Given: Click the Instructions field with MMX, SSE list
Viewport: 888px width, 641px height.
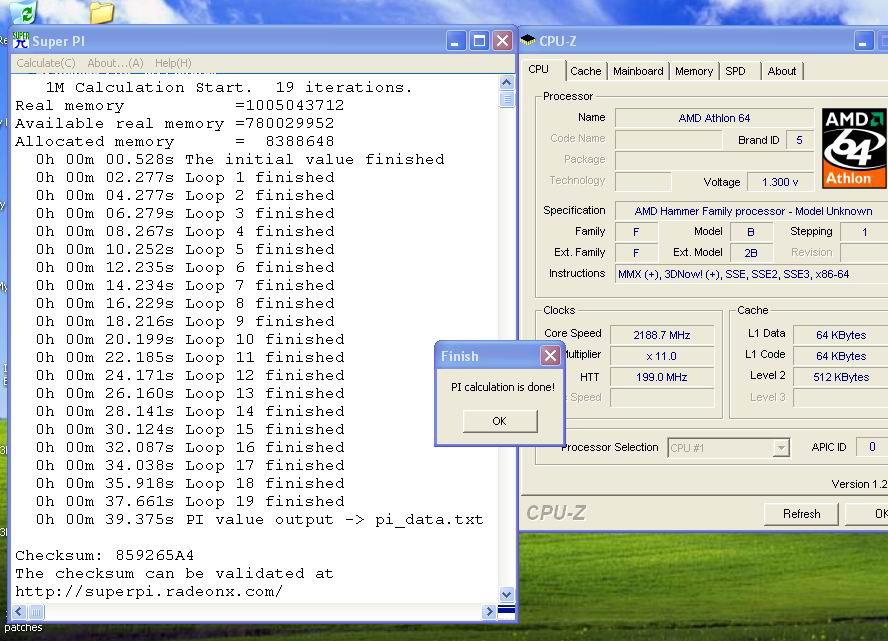Looking at the screenshot, I should (x=753, y=274).
